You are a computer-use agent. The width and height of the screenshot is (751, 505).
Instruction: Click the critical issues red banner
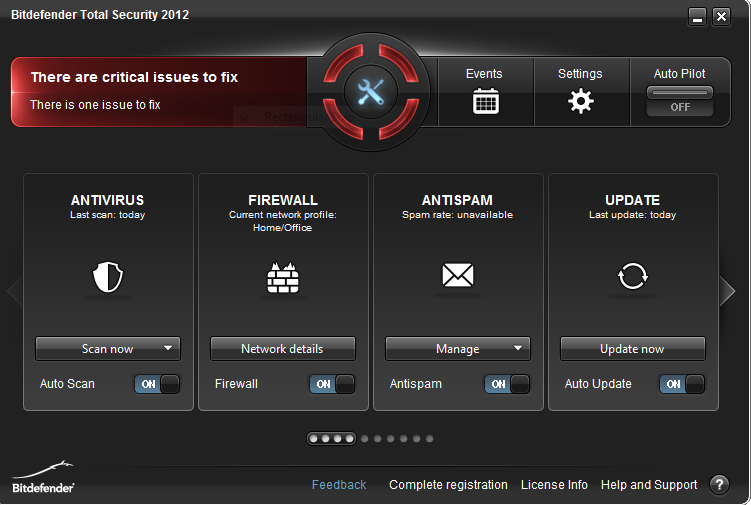pyautogui.click(x=160, y=92)
